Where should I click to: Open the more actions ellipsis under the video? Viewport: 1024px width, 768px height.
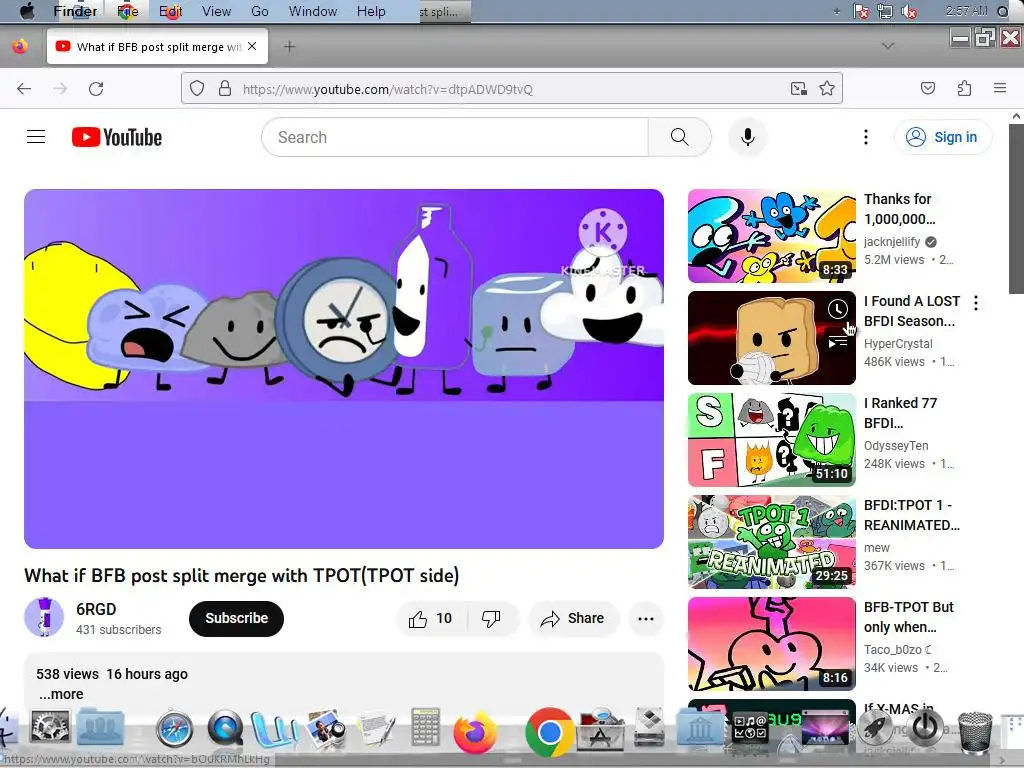click(x=646, y=618)
